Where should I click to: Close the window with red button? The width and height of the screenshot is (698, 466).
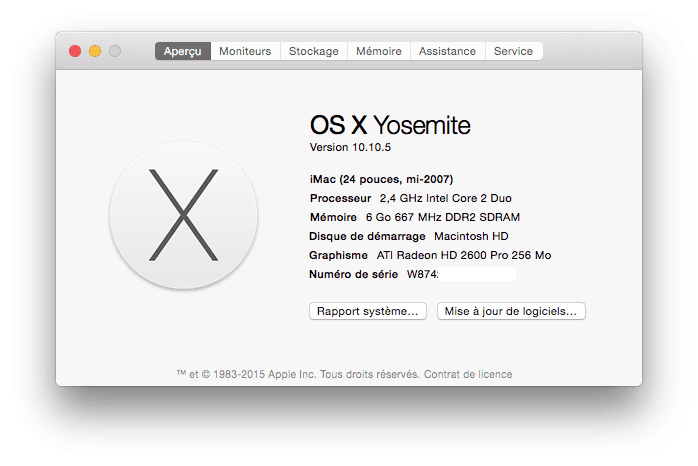pyautogui.click(x=75, y=51)
